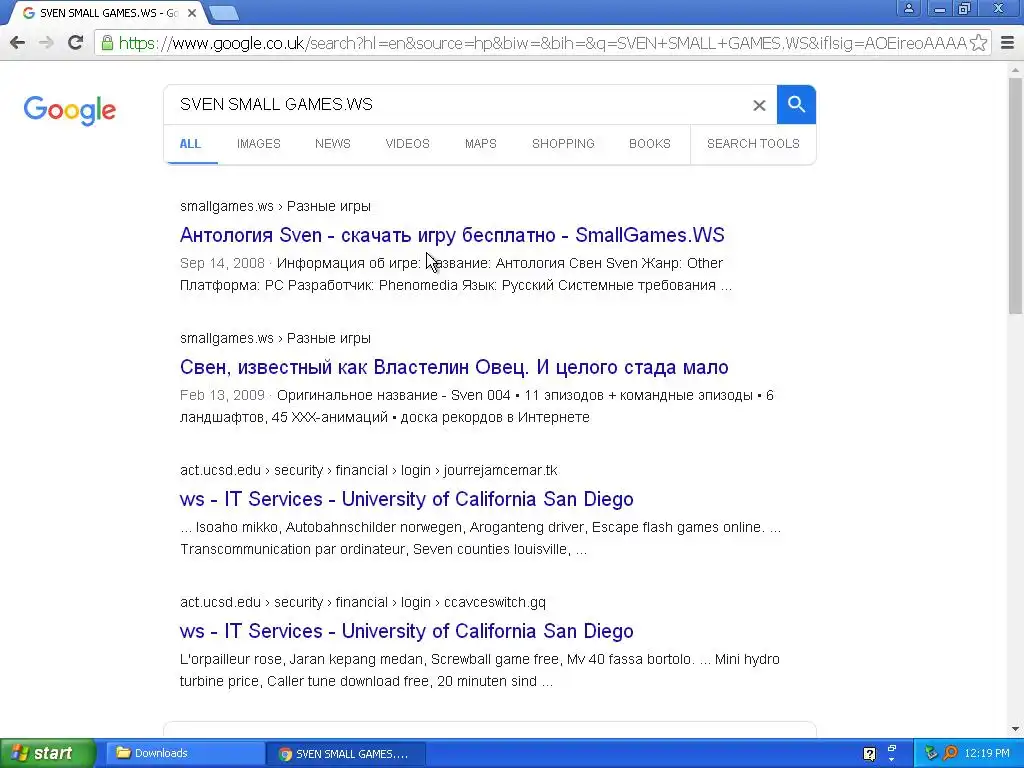Switch to the MAPS search tab

[x=481, y=144]
